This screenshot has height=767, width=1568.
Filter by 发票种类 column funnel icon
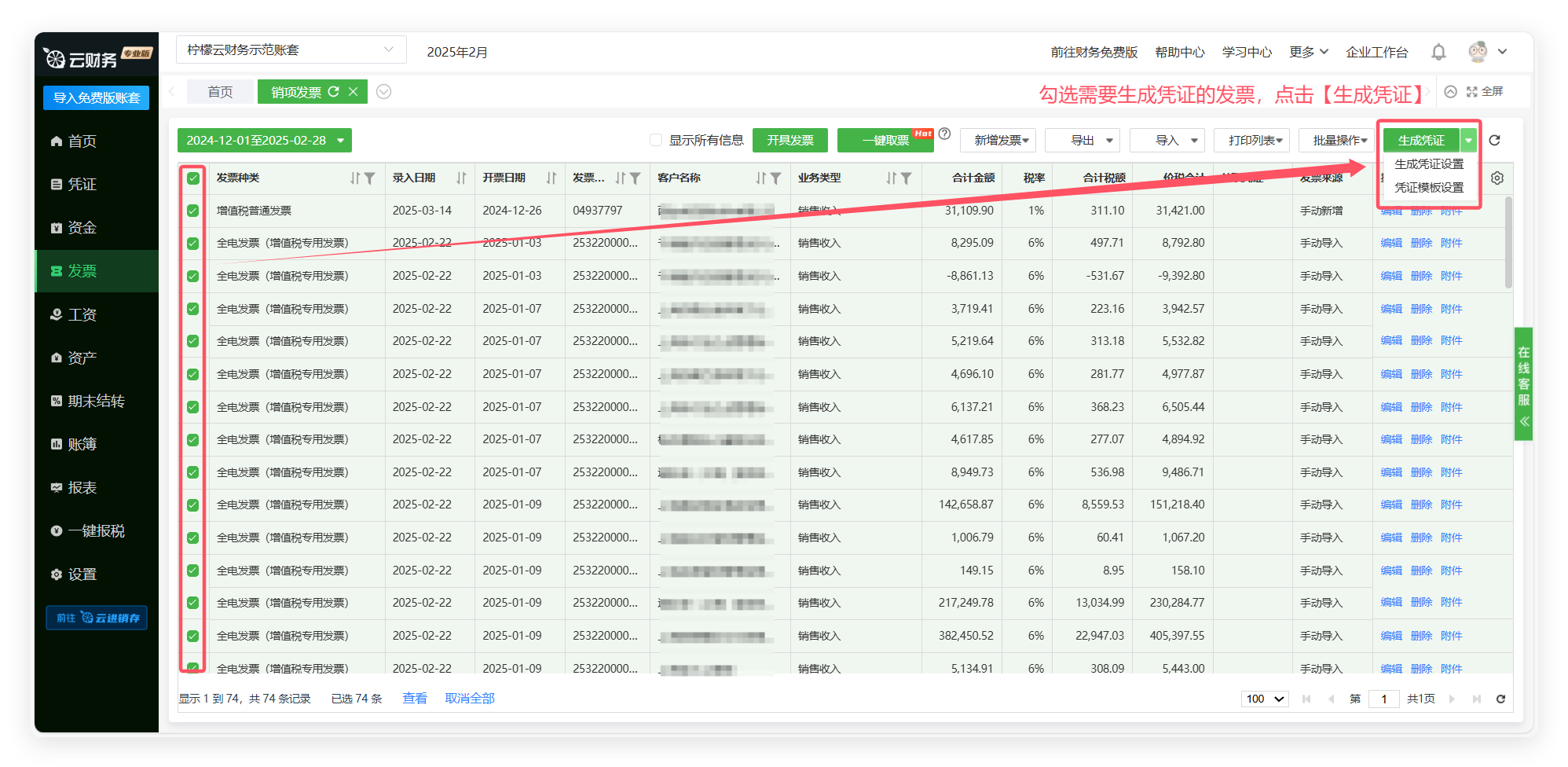coord(370,178)
